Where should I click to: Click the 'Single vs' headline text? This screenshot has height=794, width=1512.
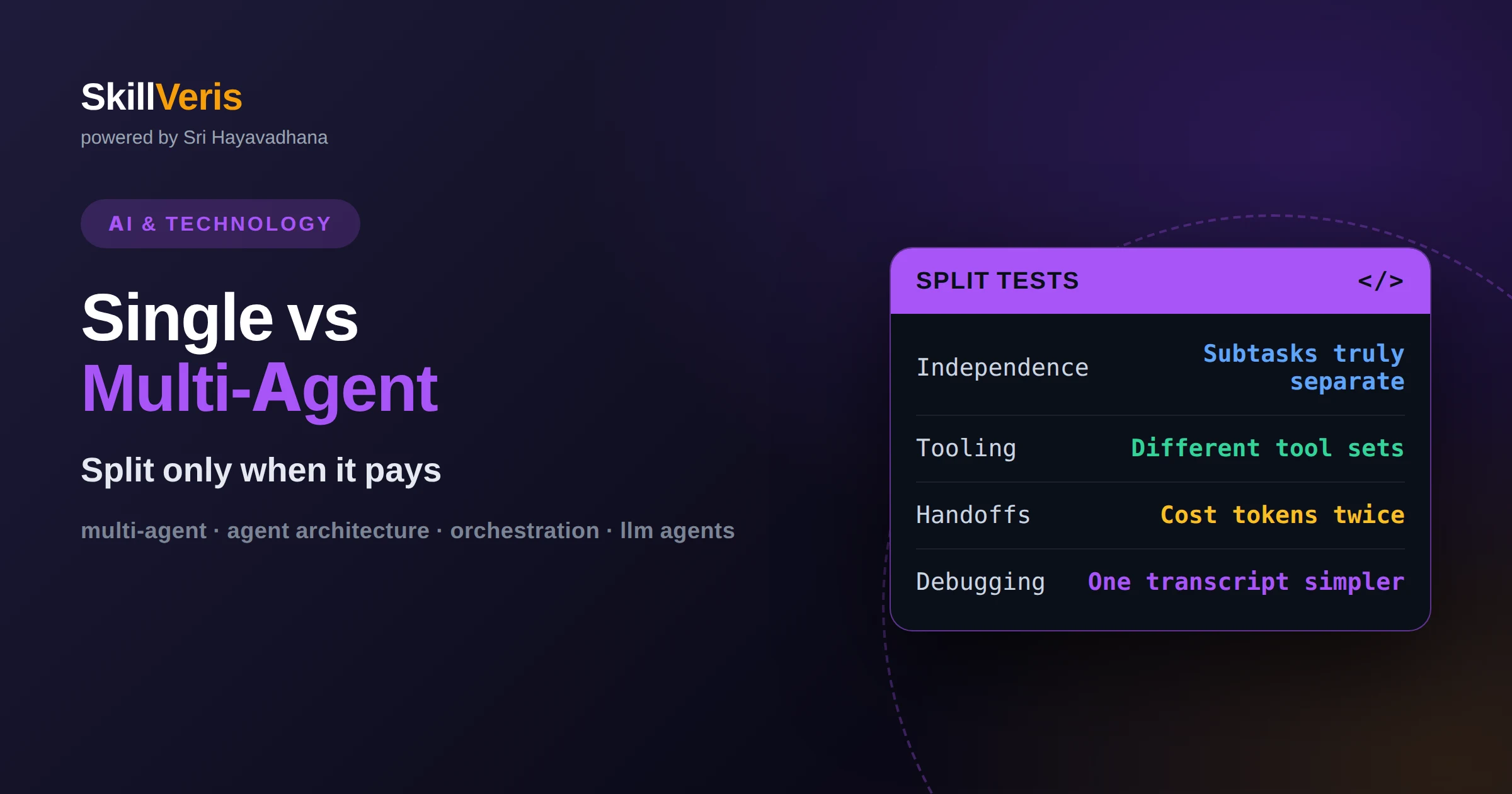[x=220, y=318]
